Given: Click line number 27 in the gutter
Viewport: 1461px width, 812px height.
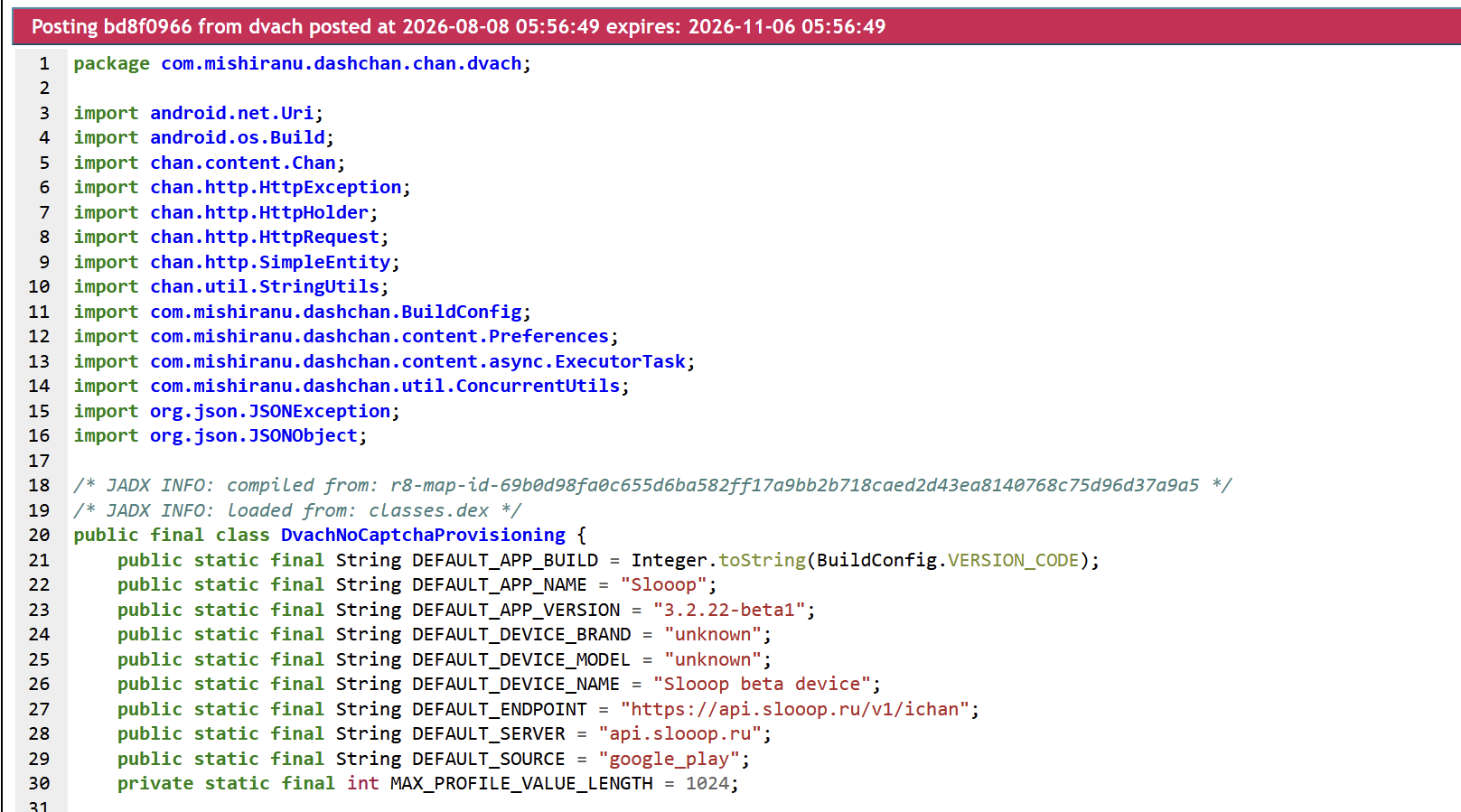Looking at the screenshot, I should click(x=39, y=709).
